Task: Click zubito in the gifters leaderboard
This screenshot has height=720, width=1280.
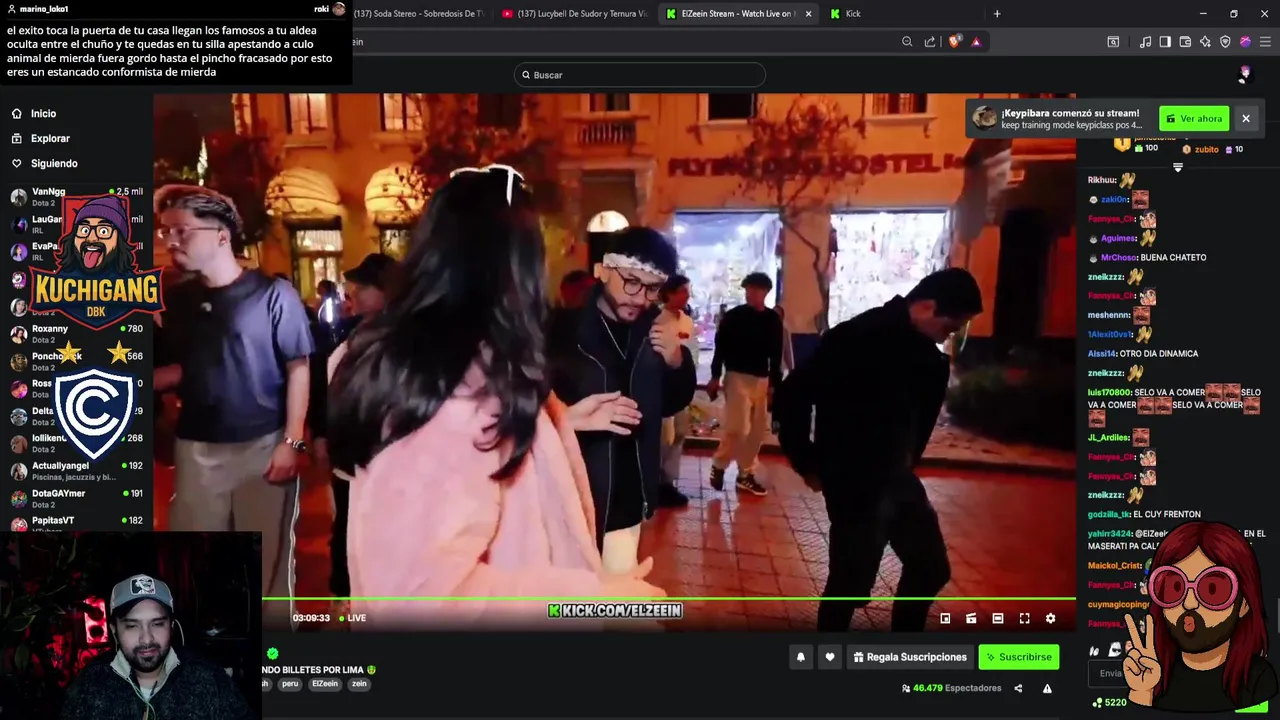Action: (1207, 150)
